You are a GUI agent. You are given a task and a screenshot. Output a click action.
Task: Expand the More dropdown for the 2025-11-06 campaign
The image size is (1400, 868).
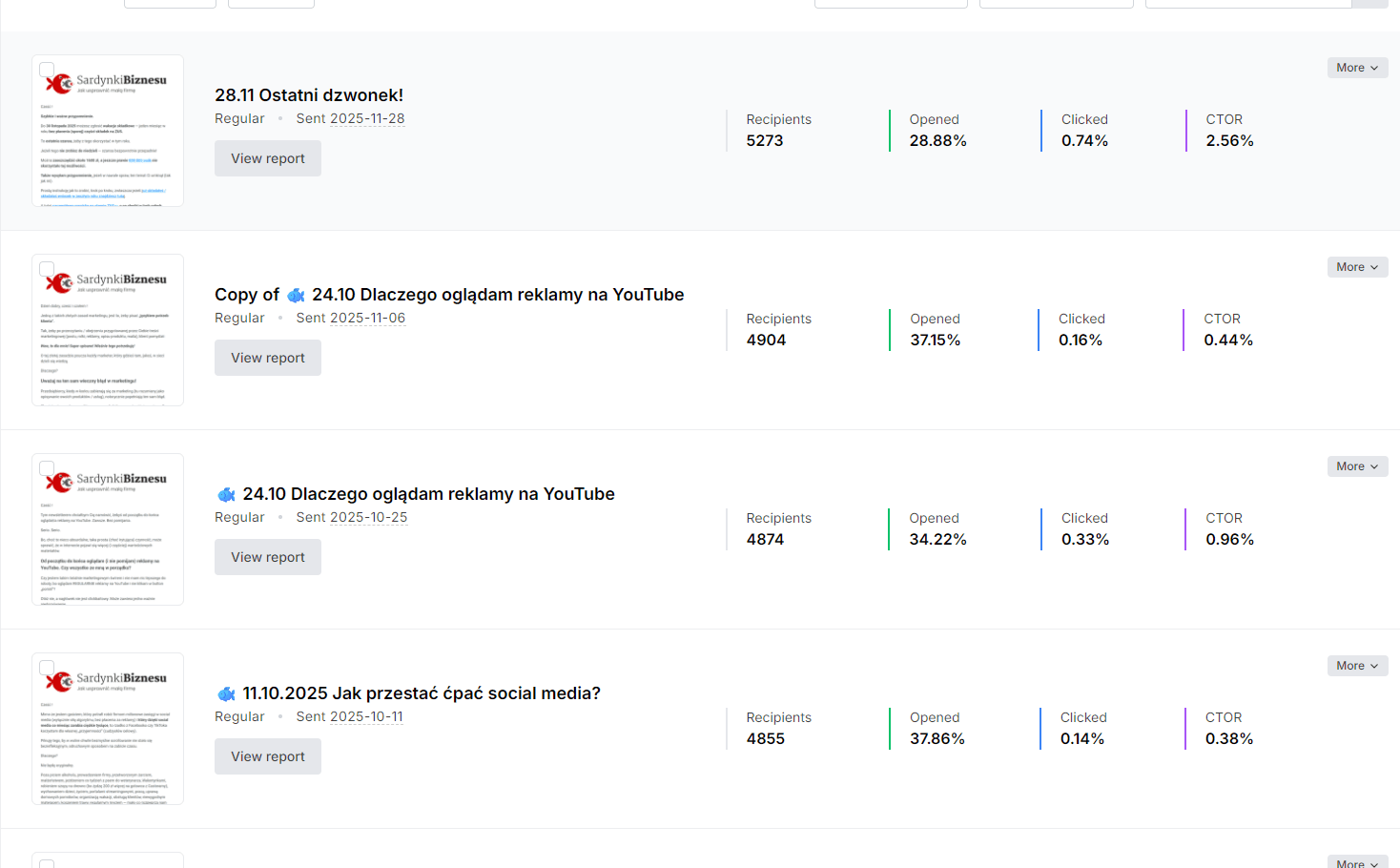pos(1357,267)
